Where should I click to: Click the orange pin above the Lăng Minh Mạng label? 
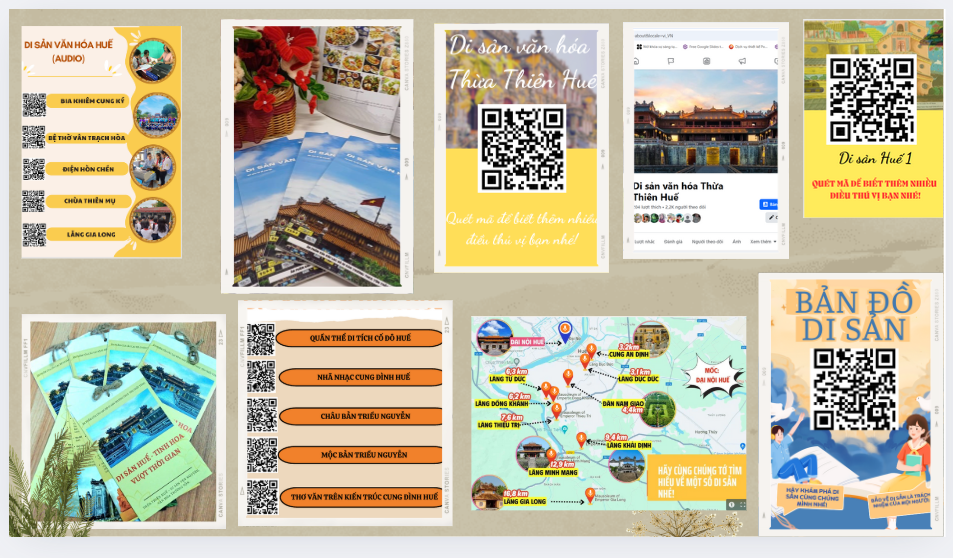[x=551, y=456]
